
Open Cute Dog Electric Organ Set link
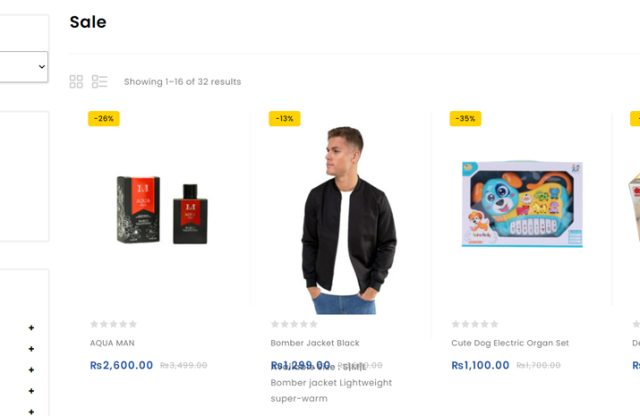point(510,343)
